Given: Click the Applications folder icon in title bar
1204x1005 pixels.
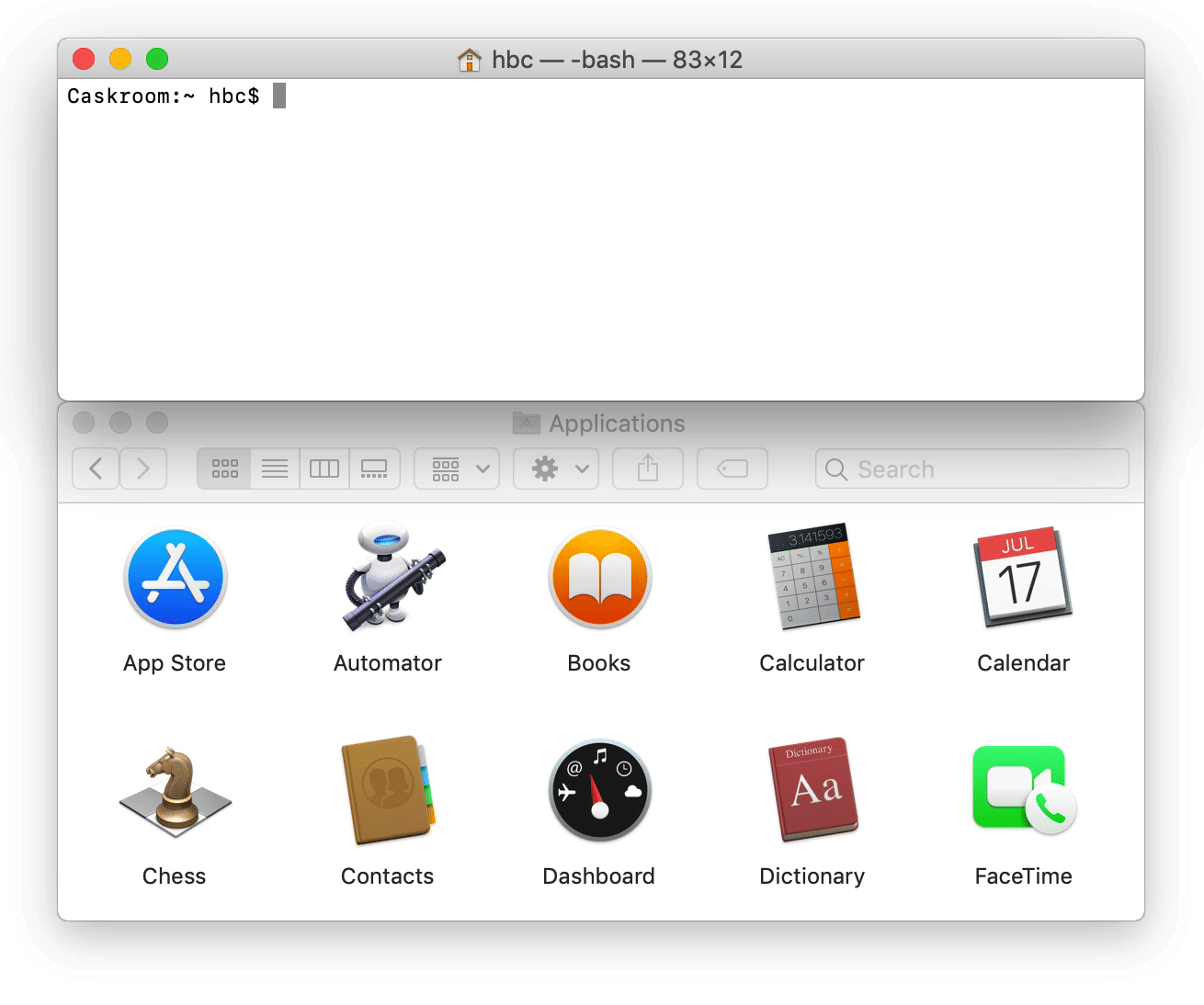Looking at the screenshot, I should click(x=527, y=423).
